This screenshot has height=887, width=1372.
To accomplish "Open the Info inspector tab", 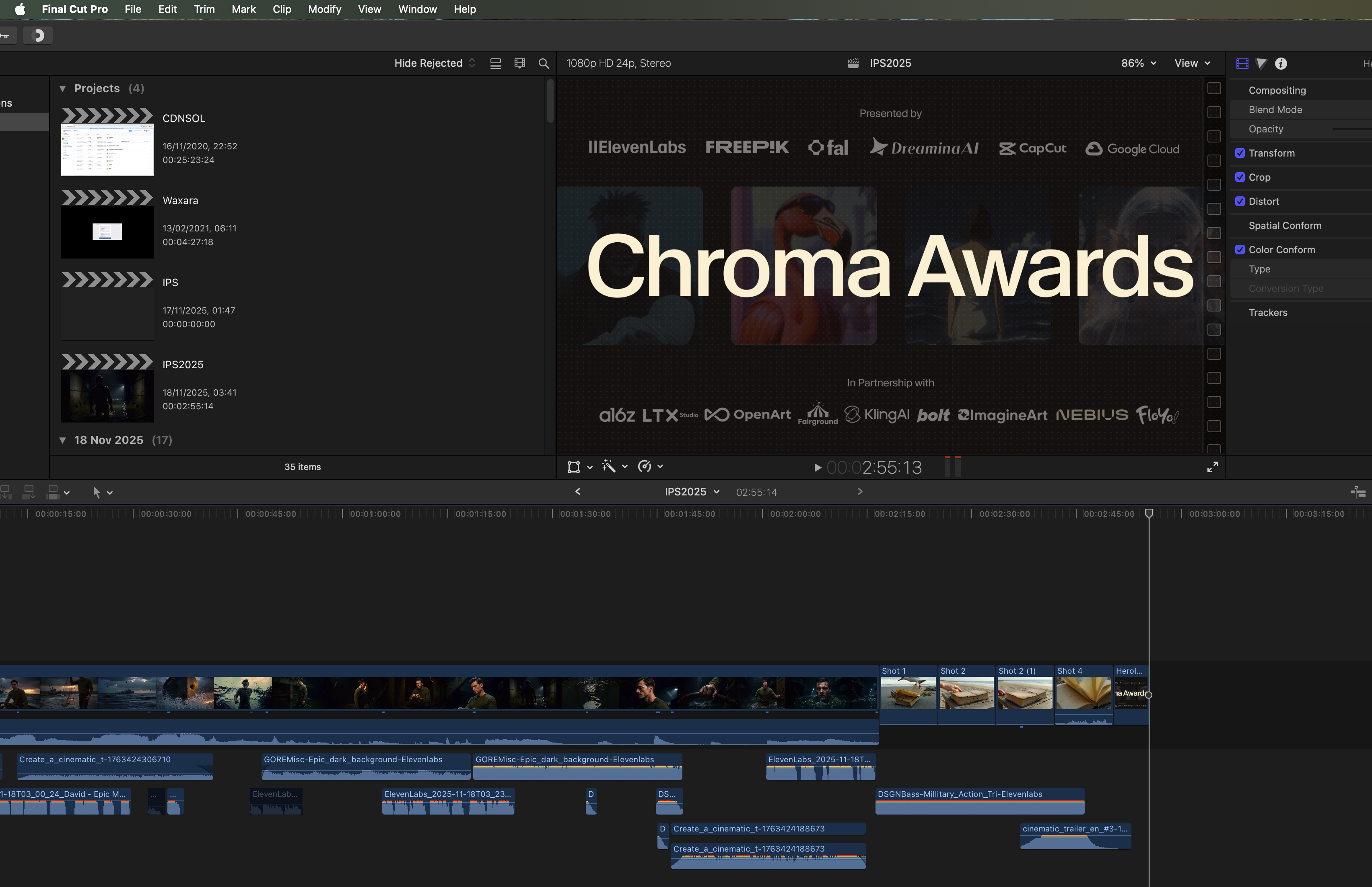I will click(1280, 63).
